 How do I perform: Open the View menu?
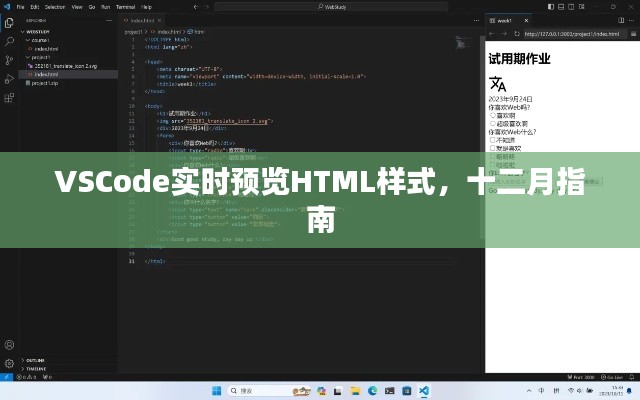(x=77, y=7)
